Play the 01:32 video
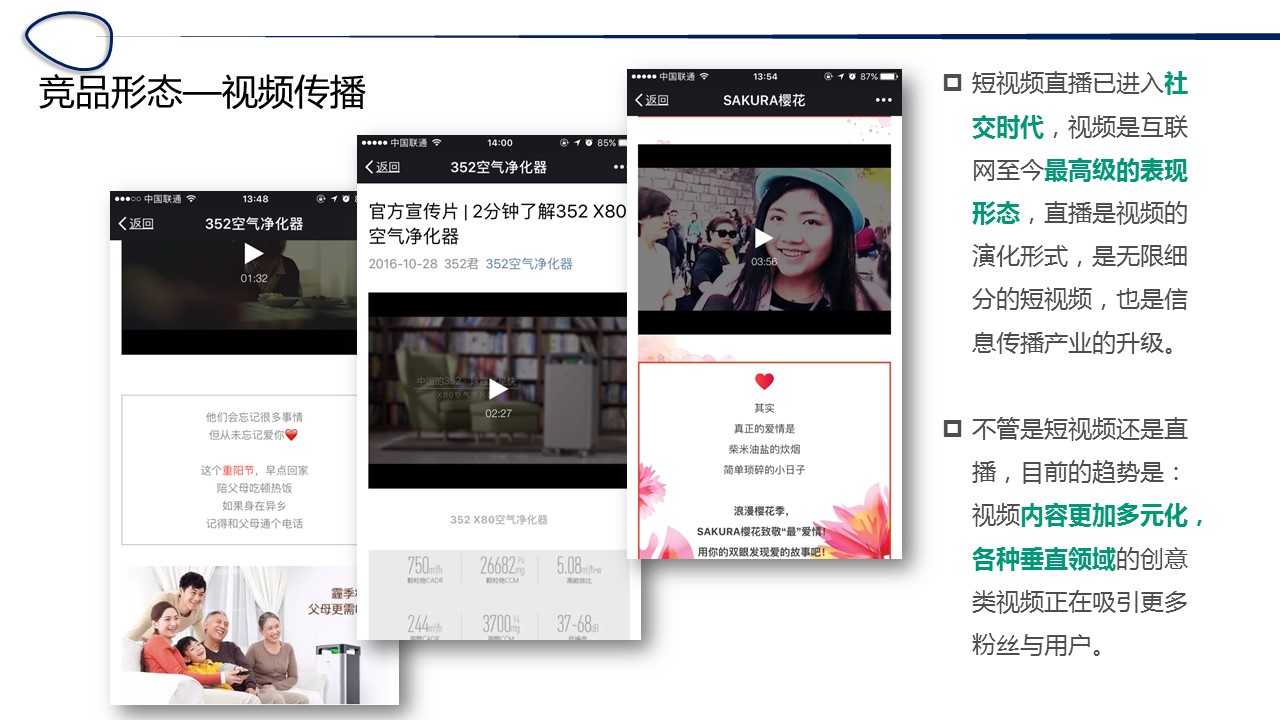The width and height of the screenshot is (1280, 720). tap(254, 254)
